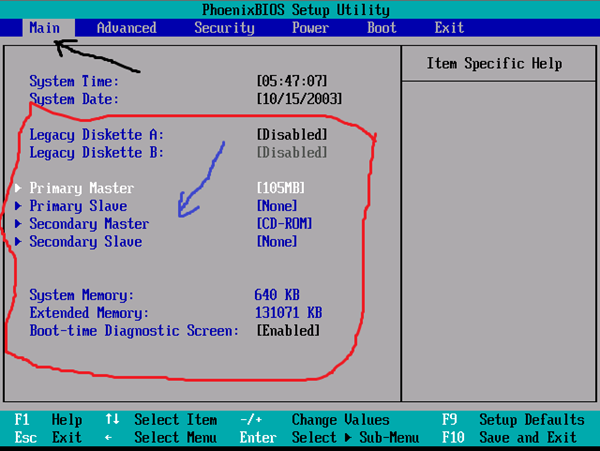Edit the System Date value 10/15/2003
600x451 pixels.
coord(299,99)
